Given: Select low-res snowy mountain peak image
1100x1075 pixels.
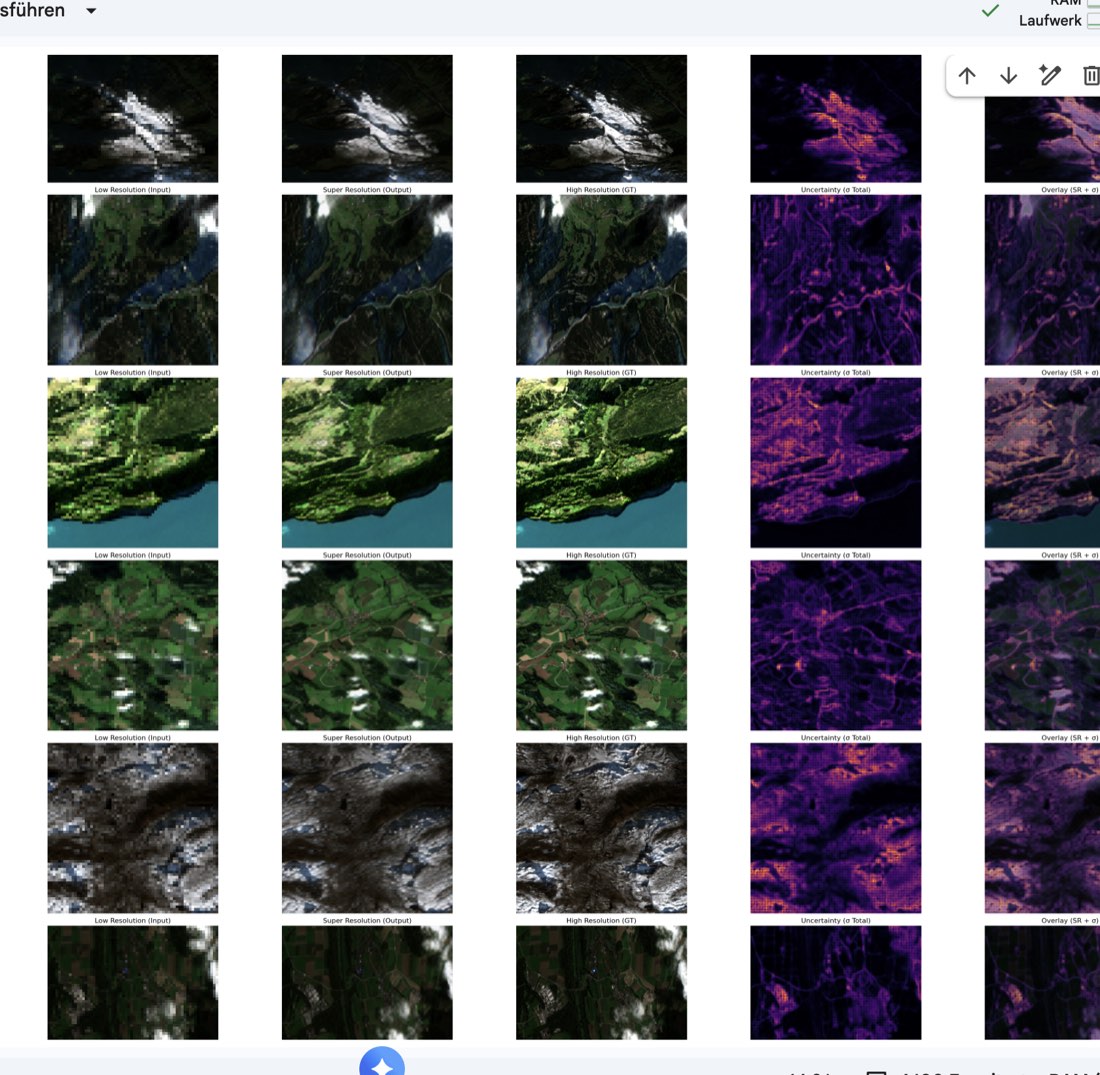Looking at the screenshot, I should 133,119.
